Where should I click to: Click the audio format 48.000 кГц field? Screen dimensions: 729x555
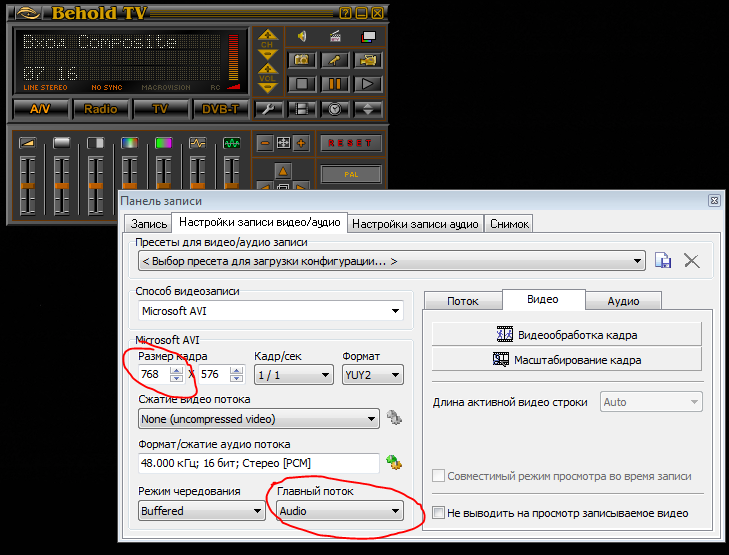pyautogui.click(x=259, y=463)
